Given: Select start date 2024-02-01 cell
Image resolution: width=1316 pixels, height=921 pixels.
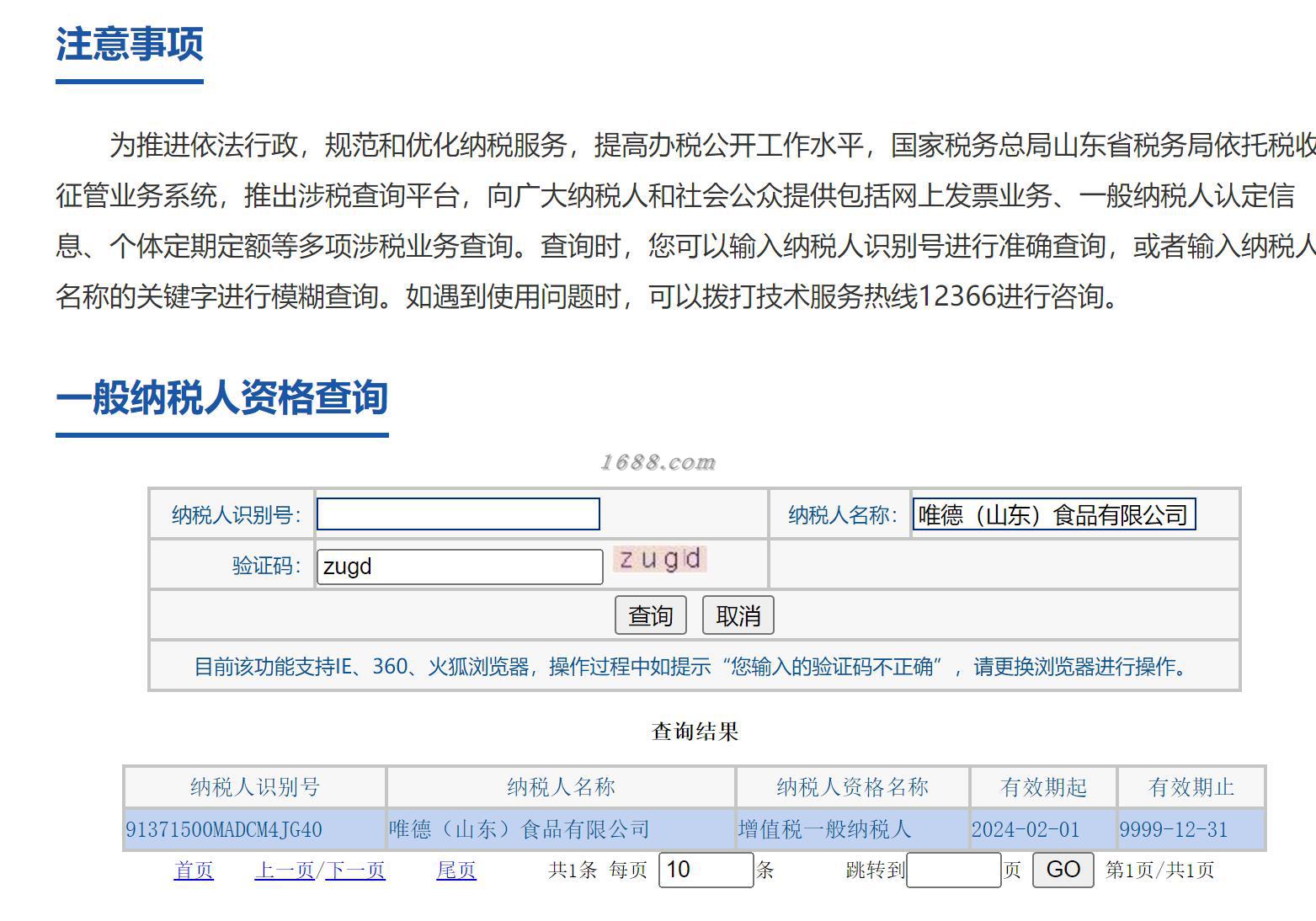Looking at the screenshot, I should tap(1043, 829).
